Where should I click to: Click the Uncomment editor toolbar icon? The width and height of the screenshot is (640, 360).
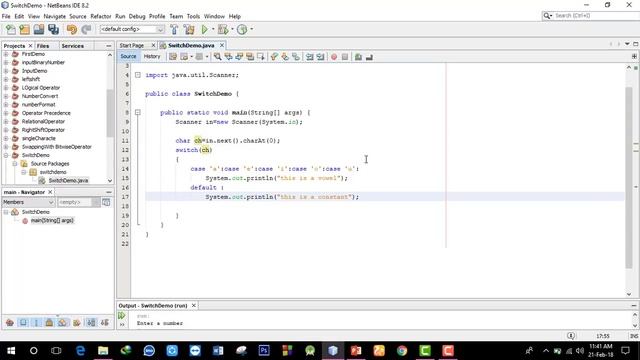point(369,57)
